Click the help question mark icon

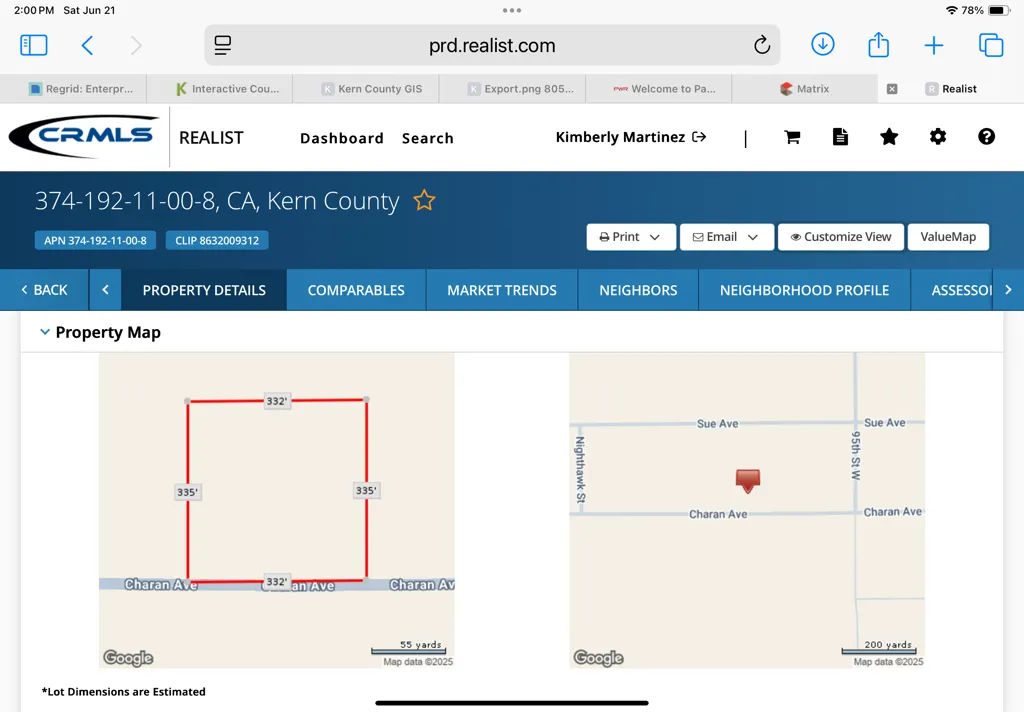click(x=986, y=137)
